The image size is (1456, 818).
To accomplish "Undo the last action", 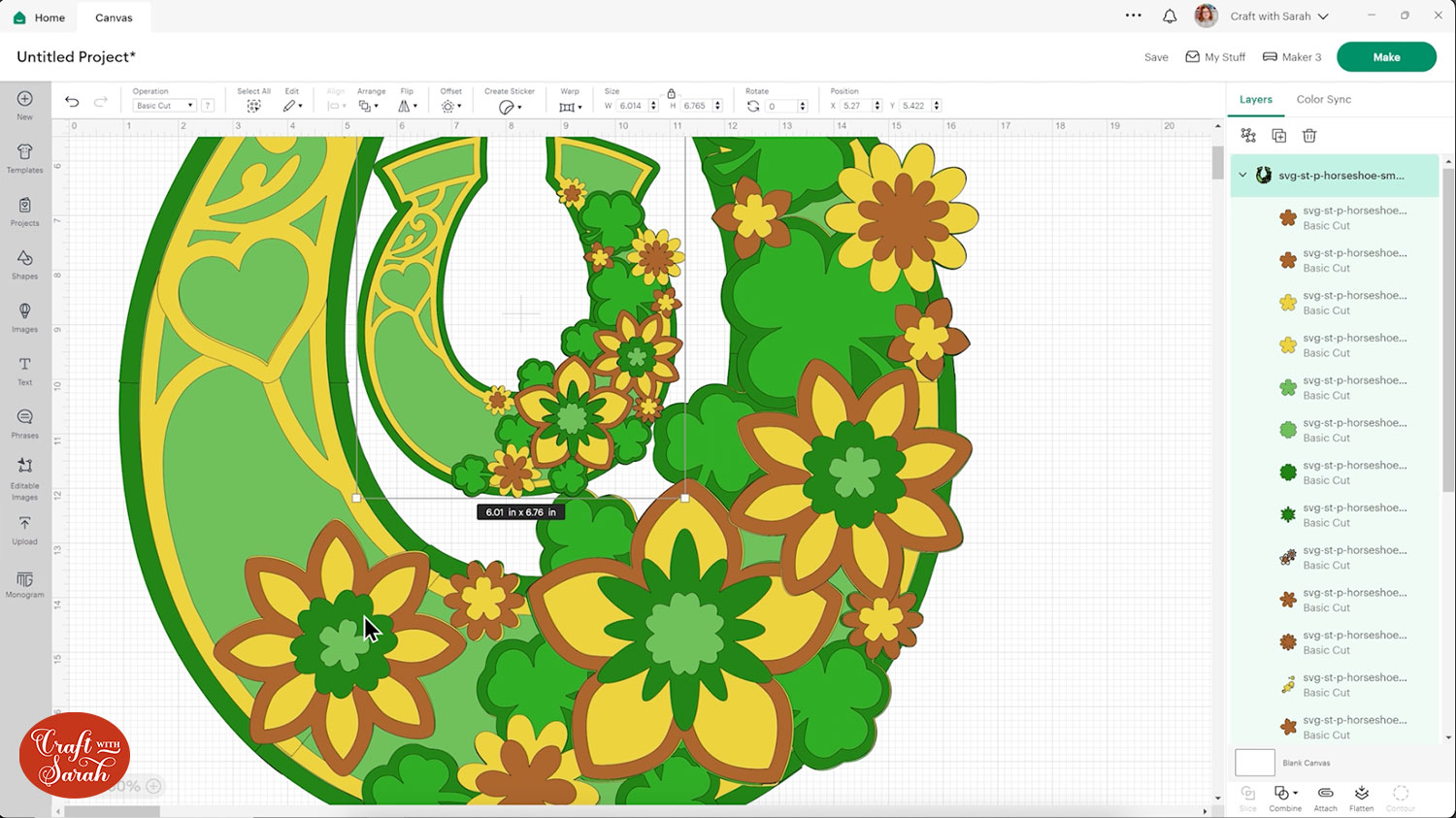I will (72, 101).
